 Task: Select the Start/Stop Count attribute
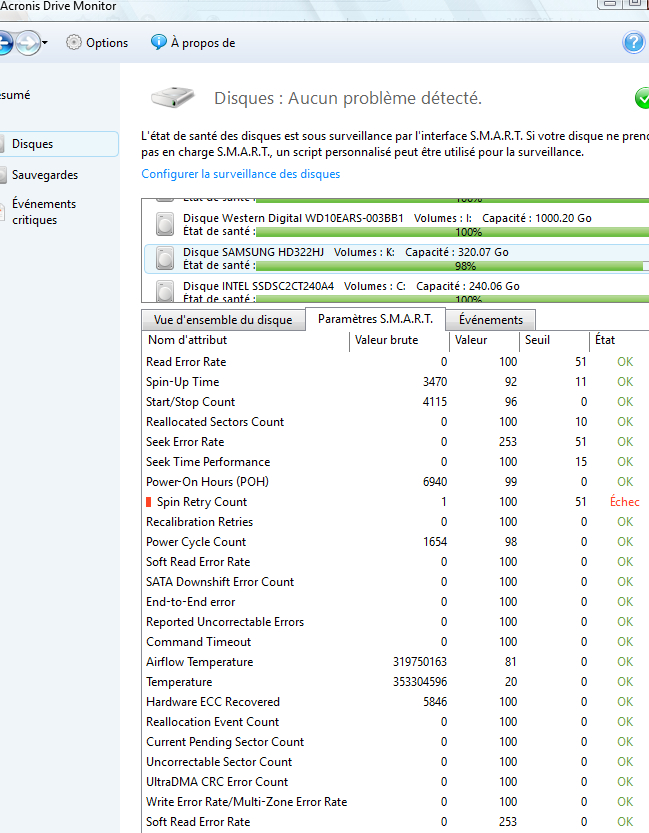[190, 402]
